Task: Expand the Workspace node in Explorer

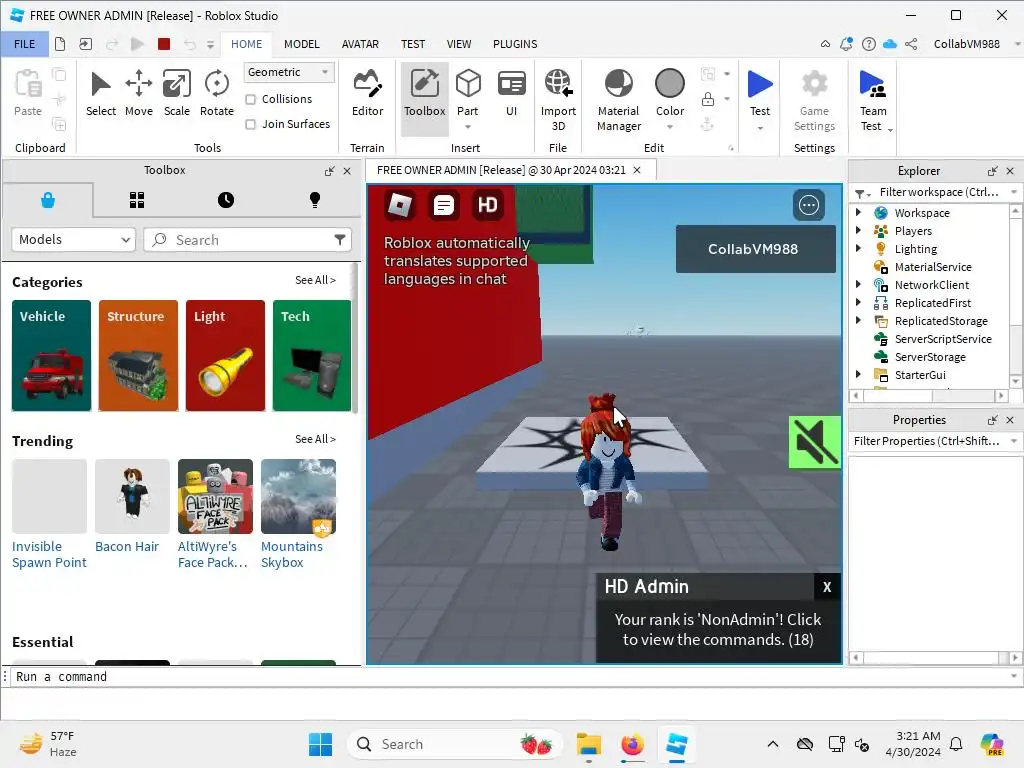Action: click(858, 212)
